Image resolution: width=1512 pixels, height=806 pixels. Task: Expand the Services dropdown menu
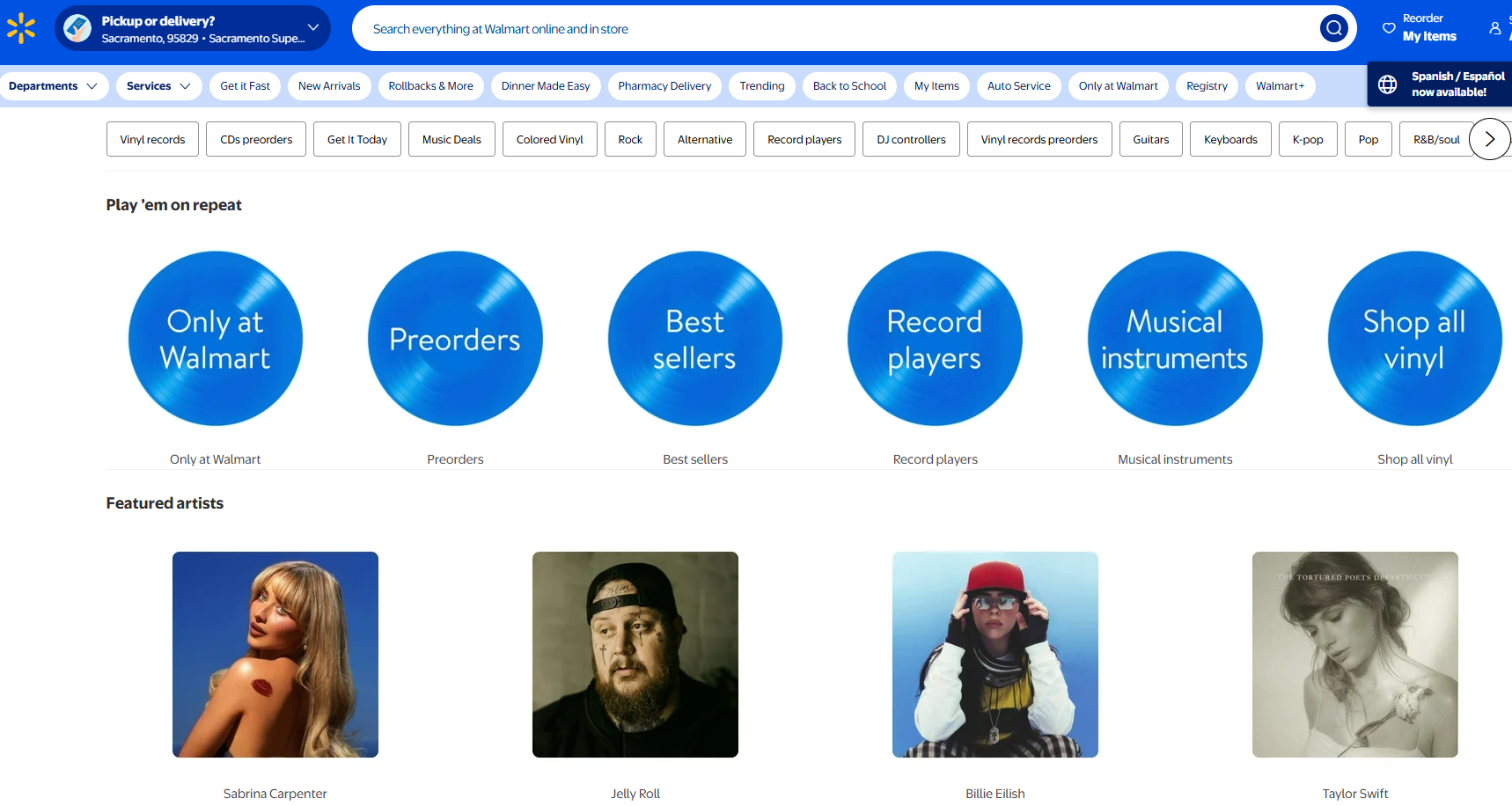(x=158, y=86)
